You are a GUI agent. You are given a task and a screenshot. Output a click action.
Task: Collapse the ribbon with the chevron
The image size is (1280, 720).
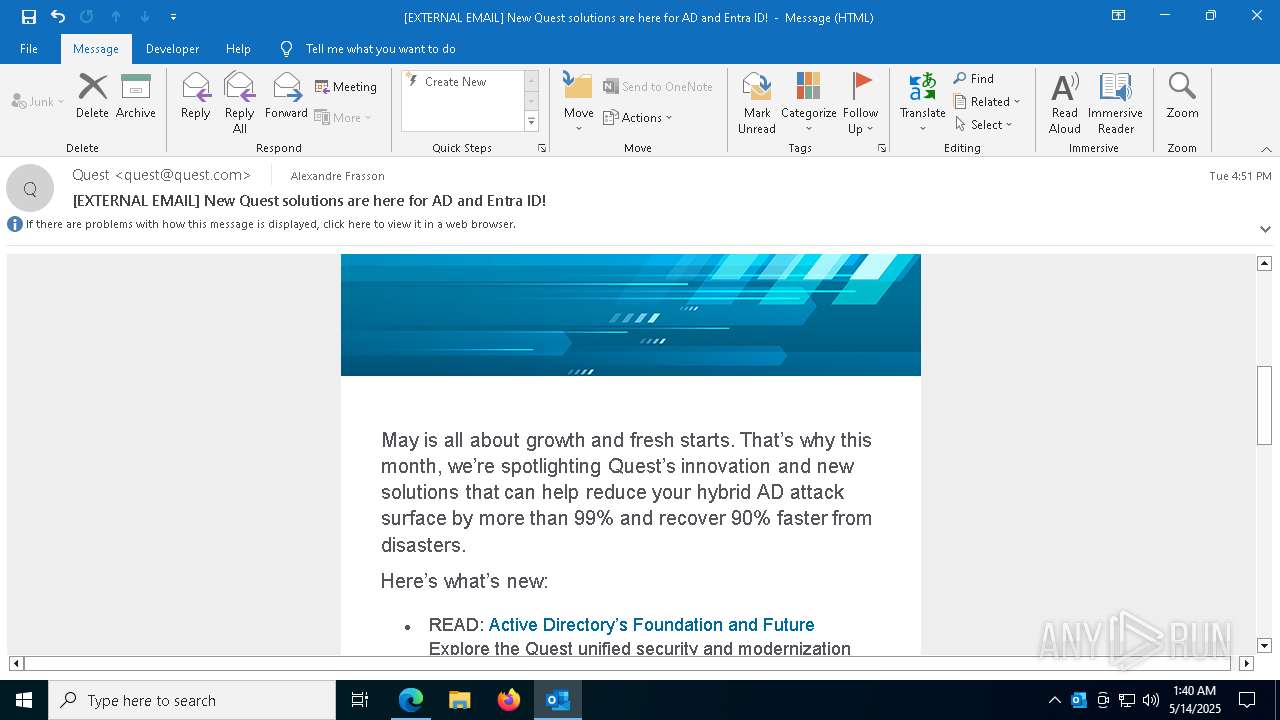tap(1265, 149)
